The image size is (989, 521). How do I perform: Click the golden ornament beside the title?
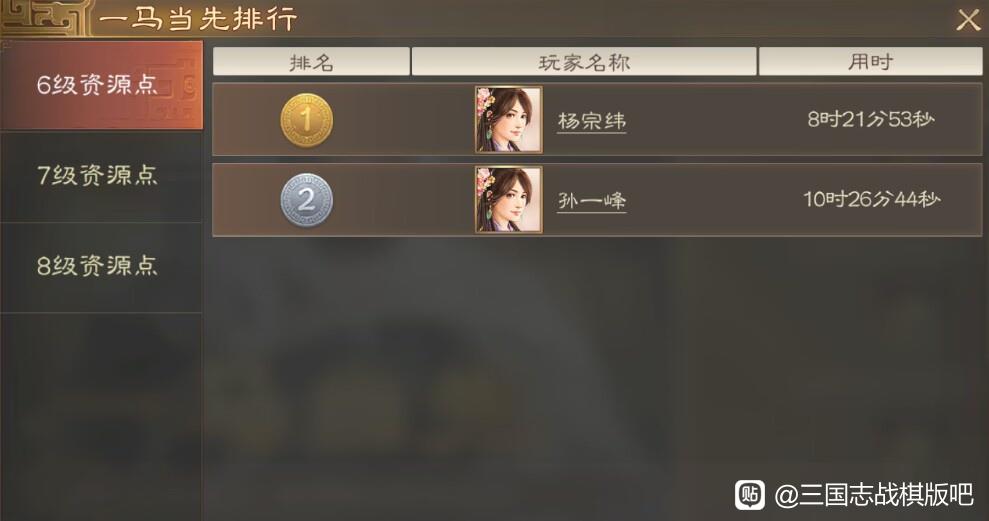(43, 18)
